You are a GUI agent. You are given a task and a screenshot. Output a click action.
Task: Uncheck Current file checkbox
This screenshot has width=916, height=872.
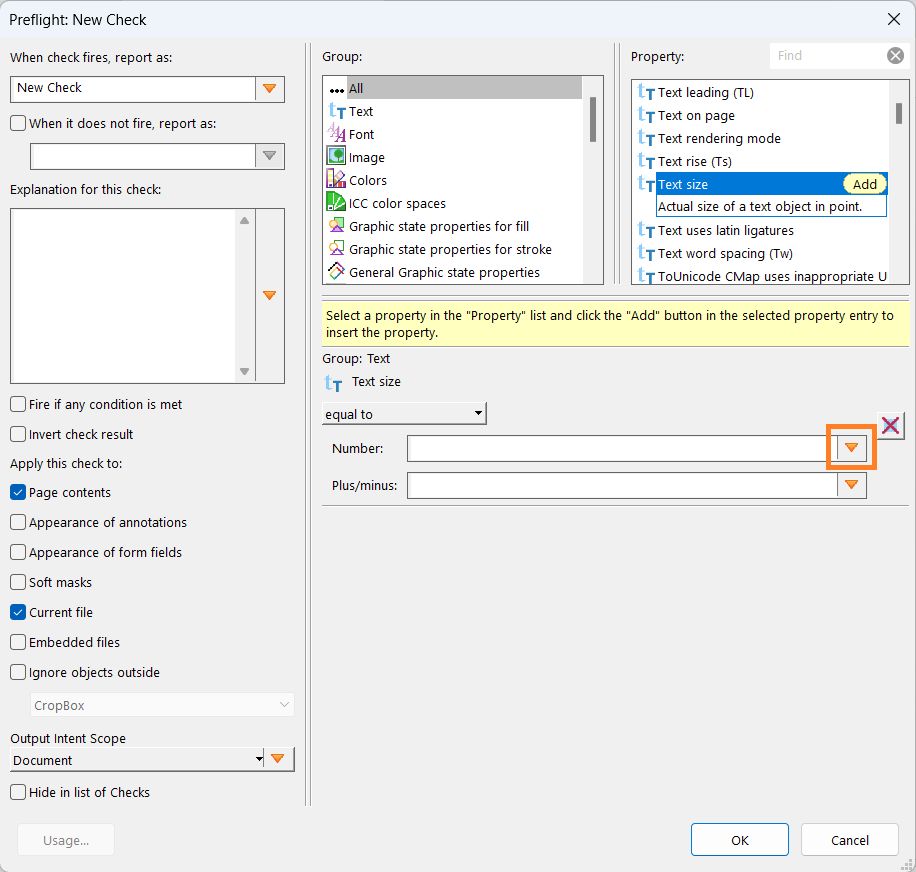coord(18,612)
